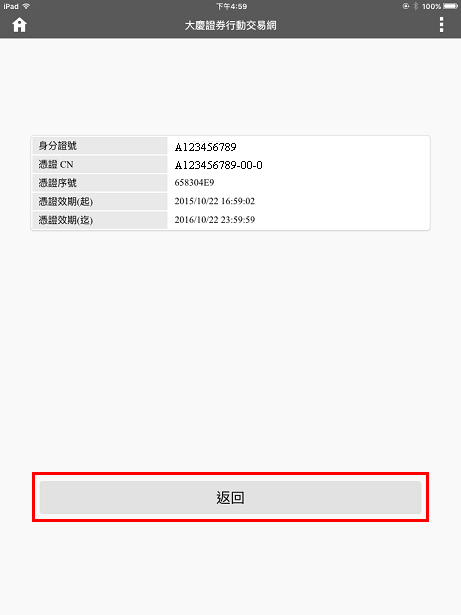Tap the status bar clock 下午4:59

tap(231, 6)
